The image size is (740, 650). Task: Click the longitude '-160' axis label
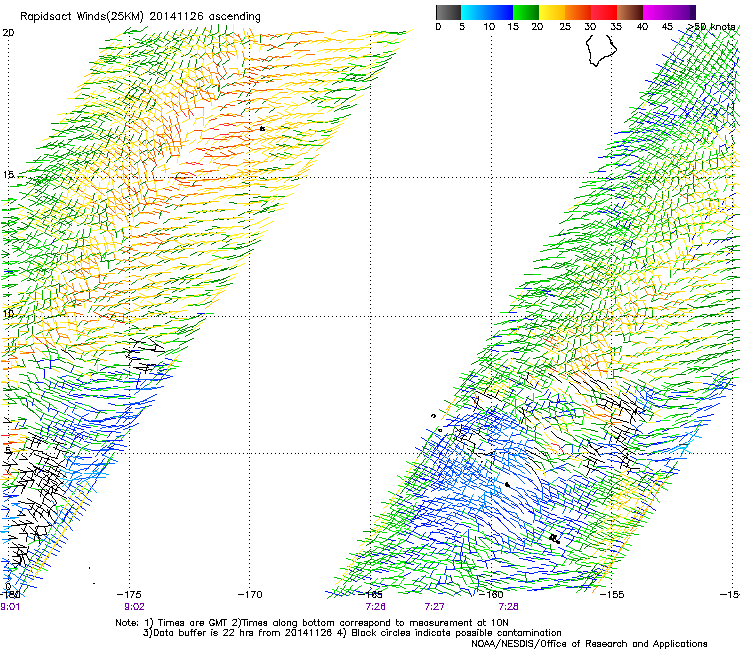491,594
